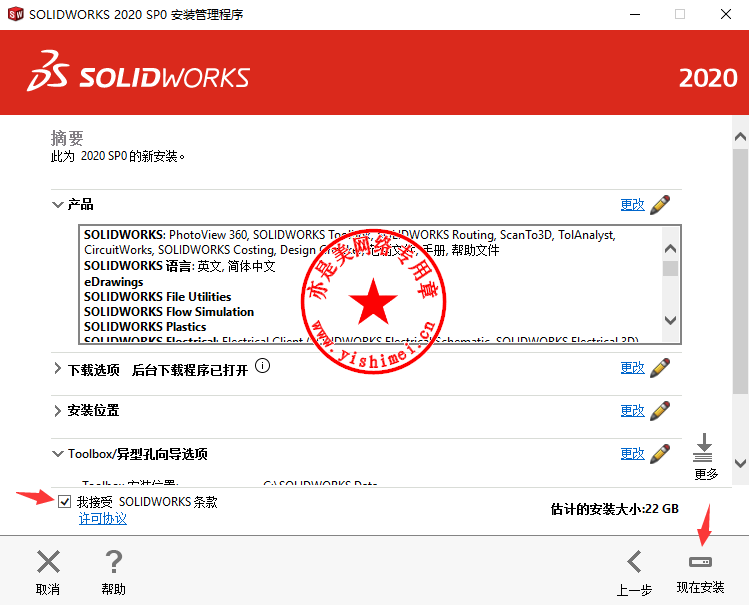Select eDrawings in the products list
Image resolution: width=749 pixels, height=605 pixels.
pos(114,282)
